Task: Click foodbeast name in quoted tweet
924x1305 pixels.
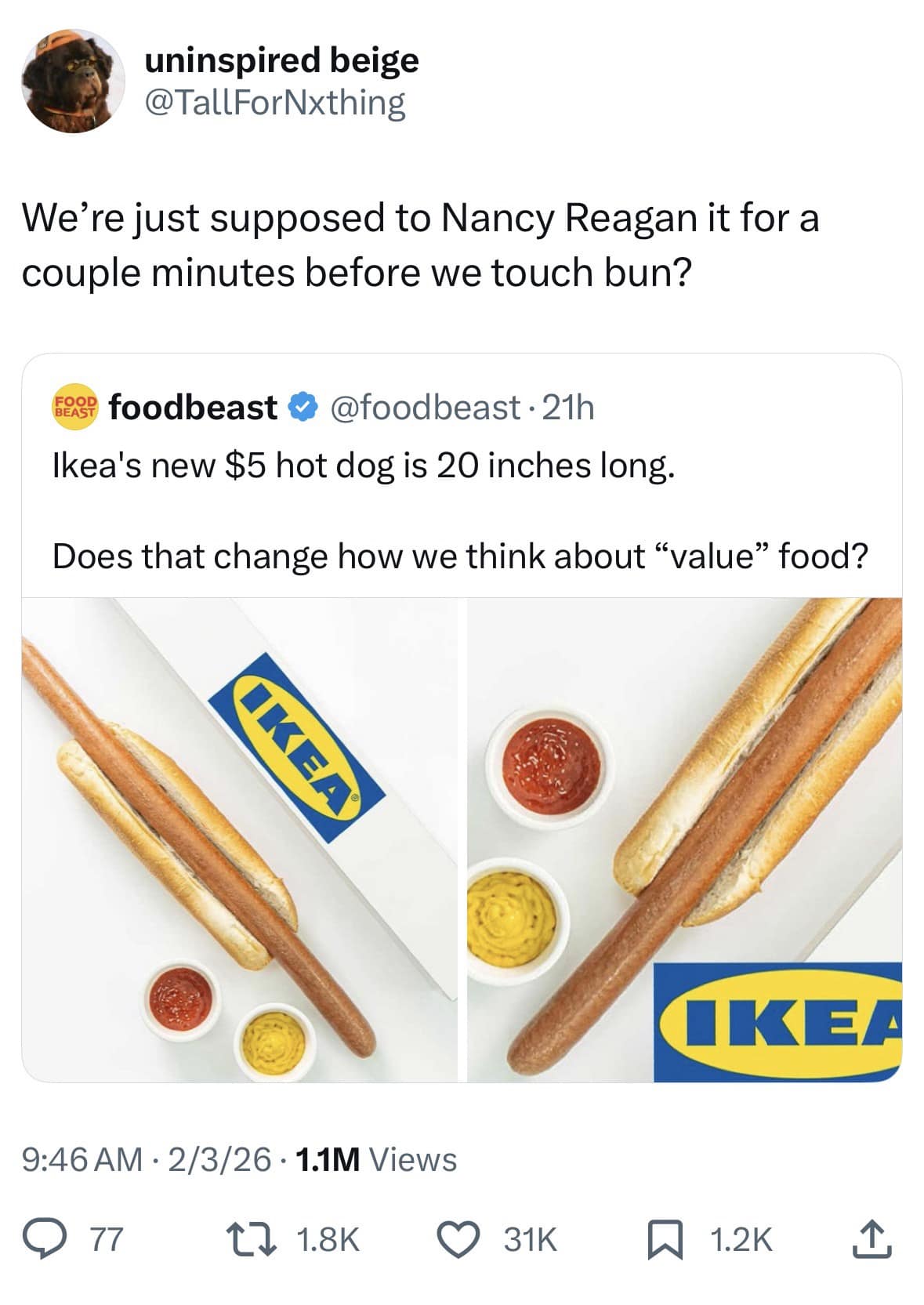Action: point(193,408)
